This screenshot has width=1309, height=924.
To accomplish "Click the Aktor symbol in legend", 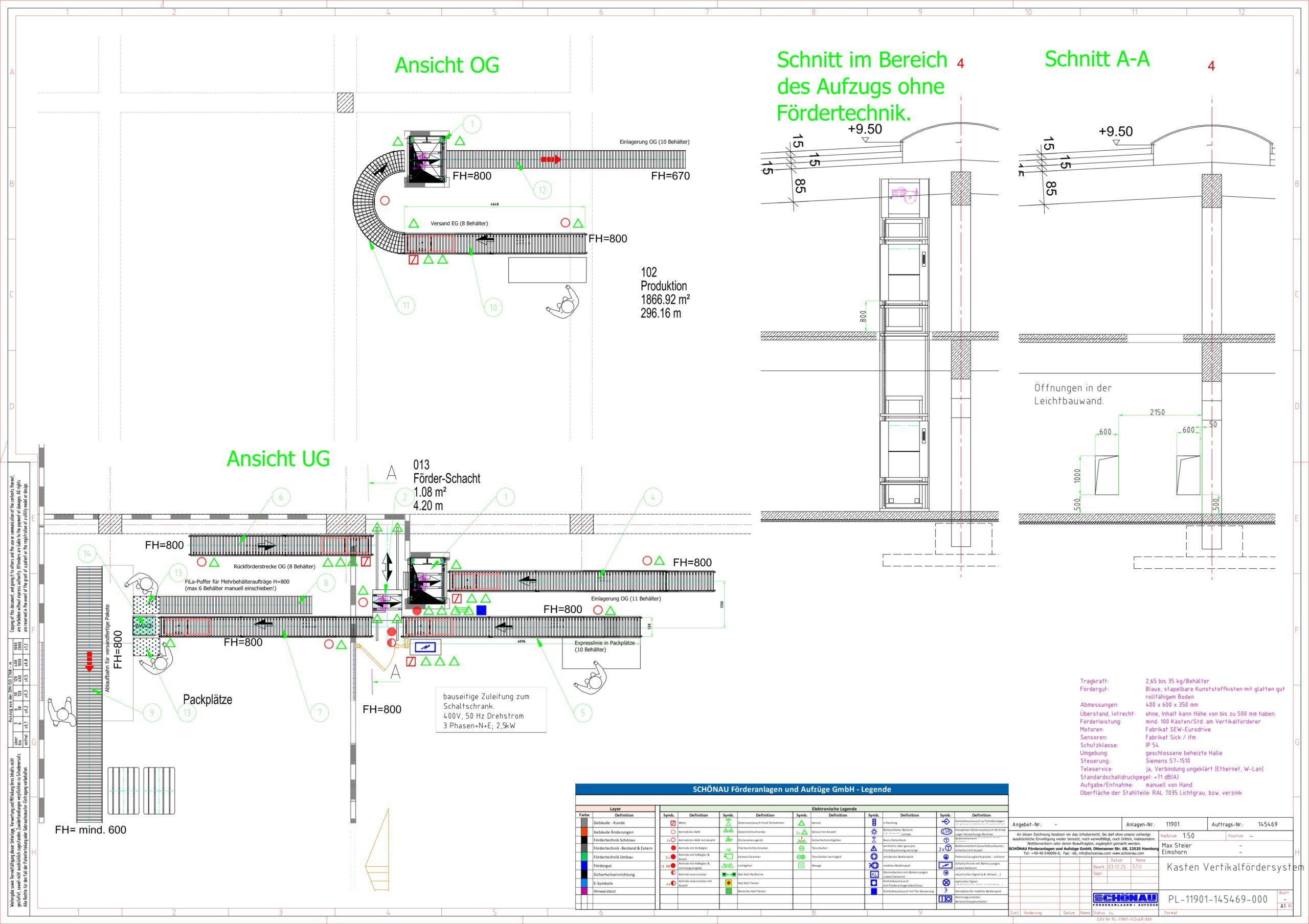I will pos(673,823).
